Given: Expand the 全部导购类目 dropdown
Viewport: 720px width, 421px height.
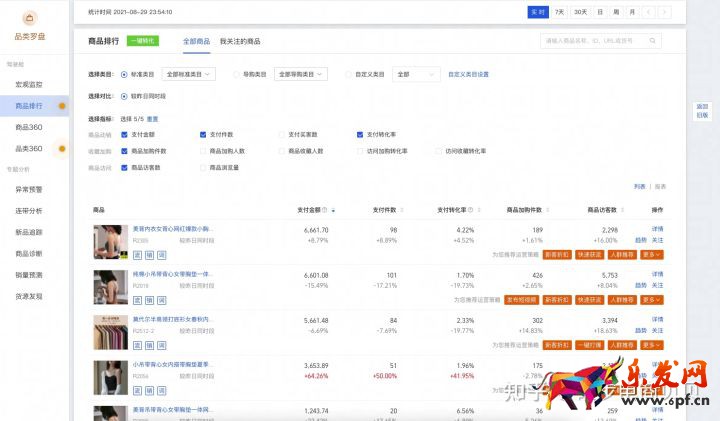Looking at the screenshot, I should (x=299, y=74).
